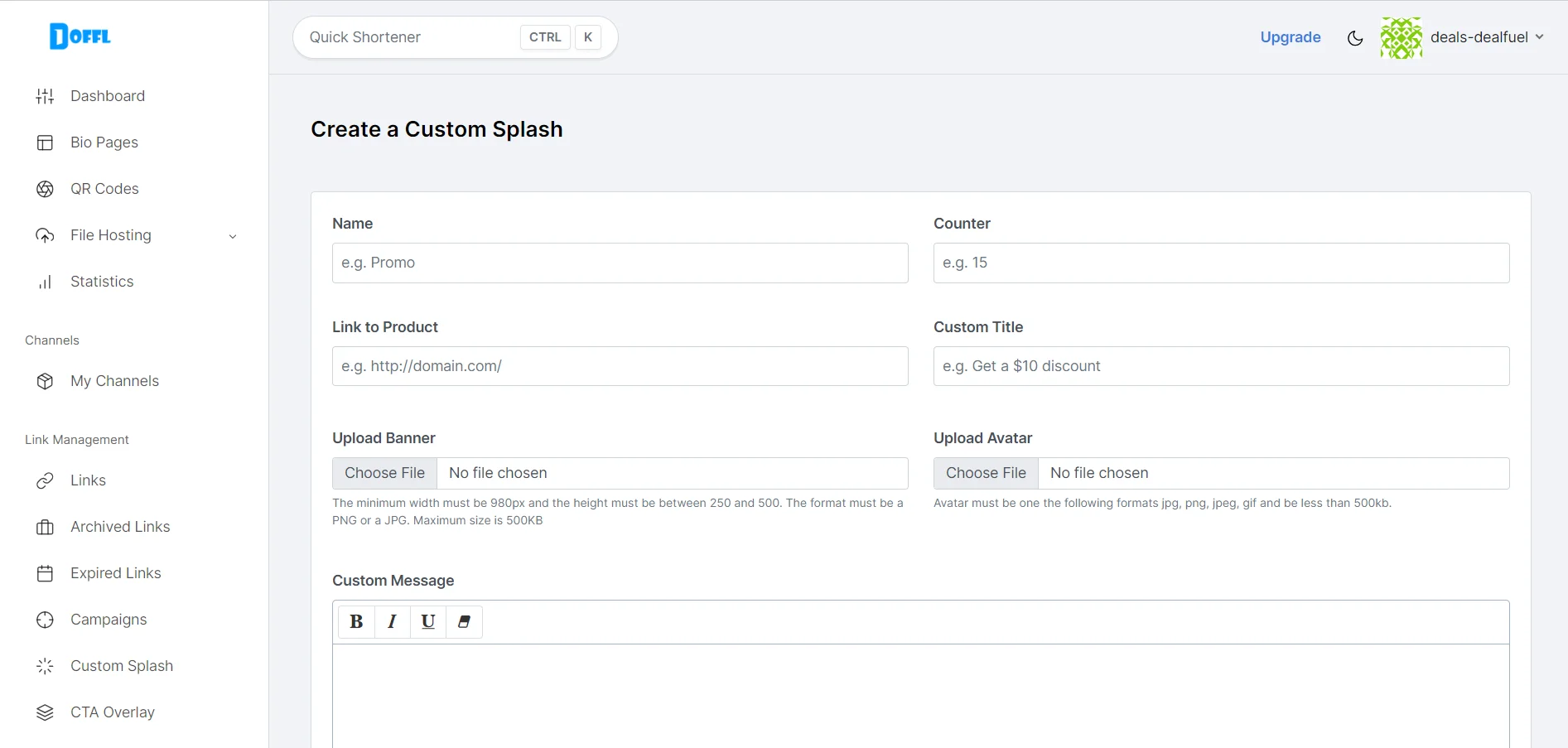
Task: Click the 'Custom Message' label
Action: click(393, 581)
